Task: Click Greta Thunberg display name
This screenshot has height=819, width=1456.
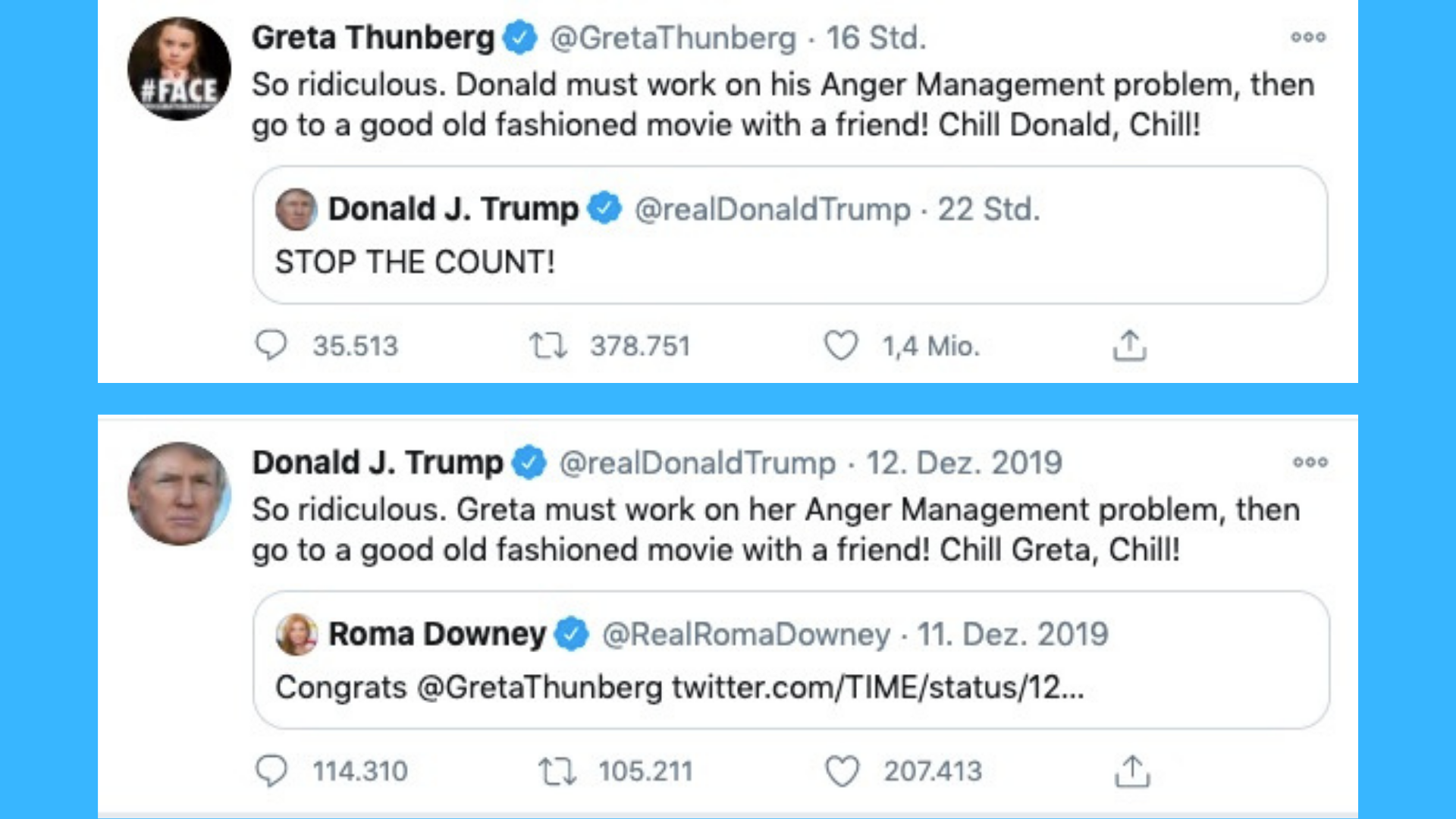Action: (x=373, y=38)
